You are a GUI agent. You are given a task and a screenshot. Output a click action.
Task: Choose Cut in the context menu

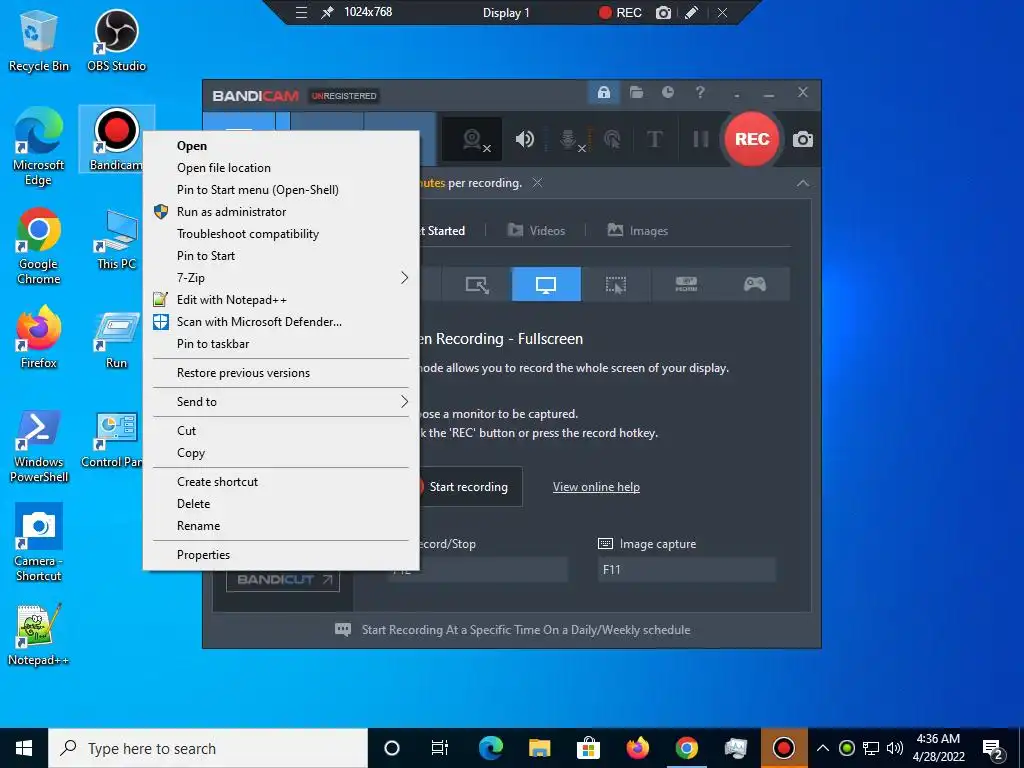tap(281, 430)
